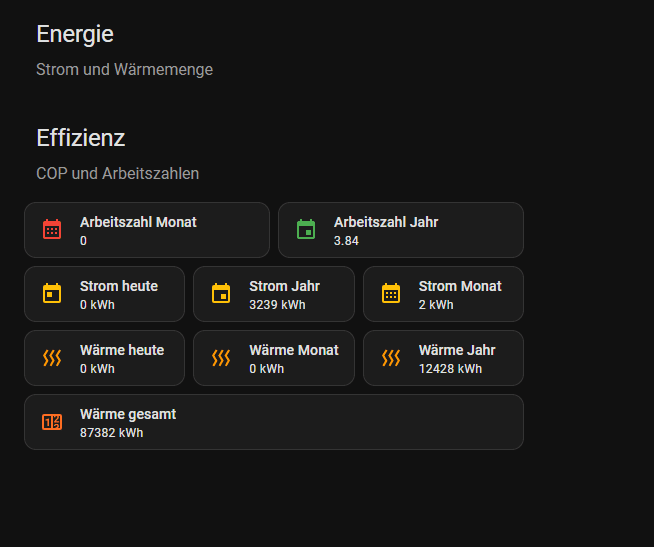Click the yellow calendar icon beside Strom Jahr

point(221,293)
